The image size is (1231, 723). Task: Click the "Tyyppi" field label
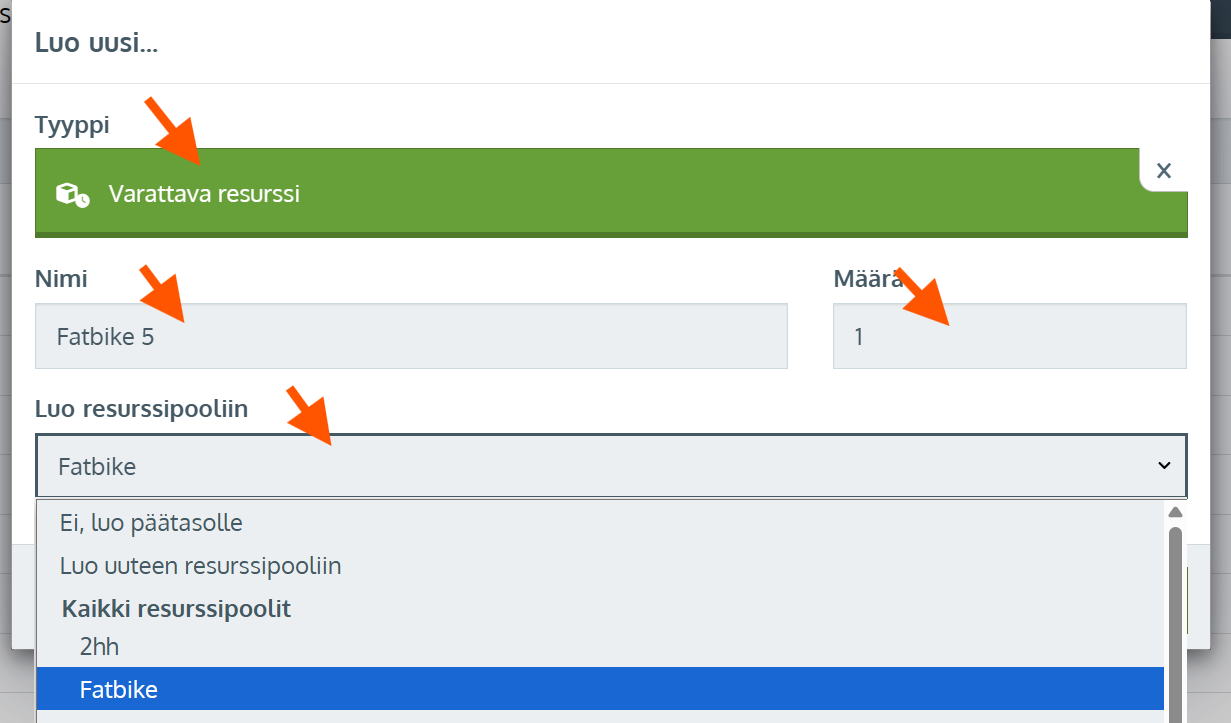click(x=72, y=125)
